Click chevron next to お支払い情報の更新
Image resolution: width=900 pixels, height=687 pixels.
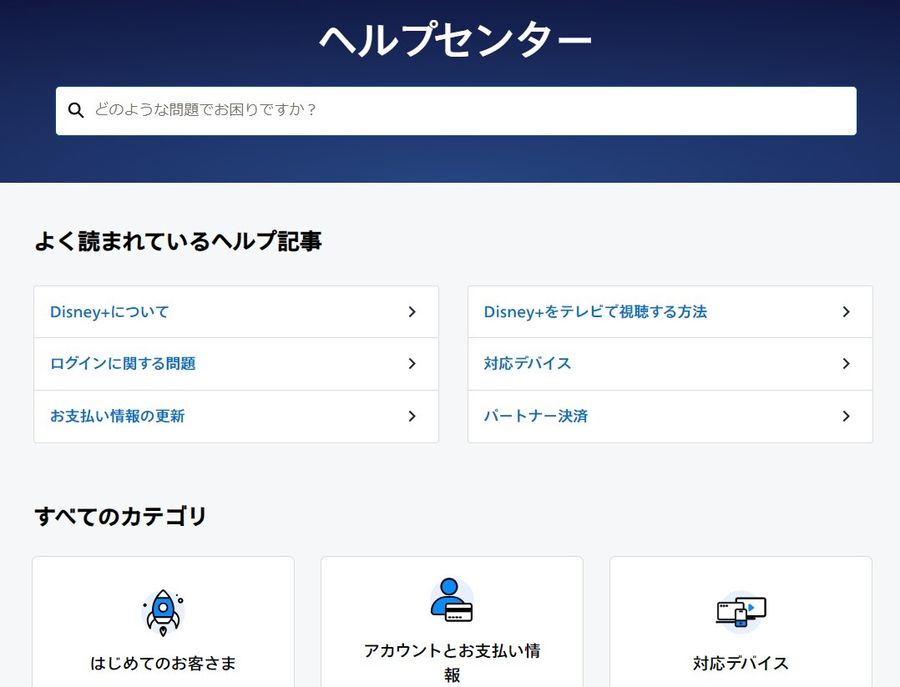coord(412,416)
